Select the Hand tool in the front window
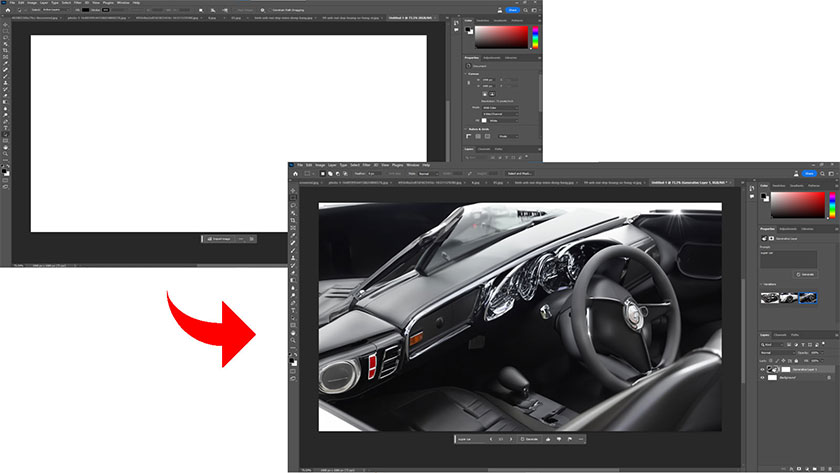Viewport: 840px width, 473px height. click(293, 334)
